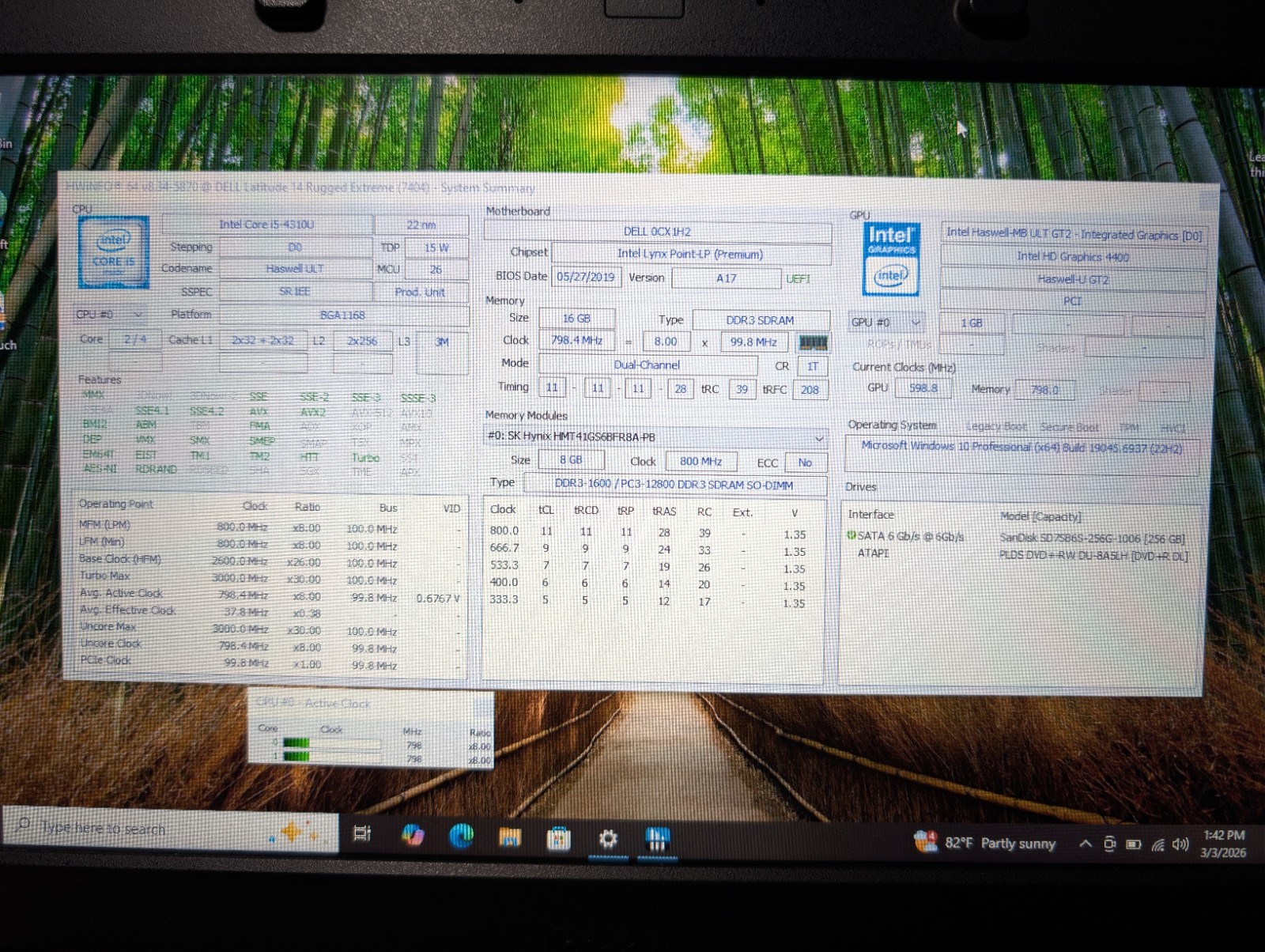Click the Meet Now tray icon

pos(1109,844)
